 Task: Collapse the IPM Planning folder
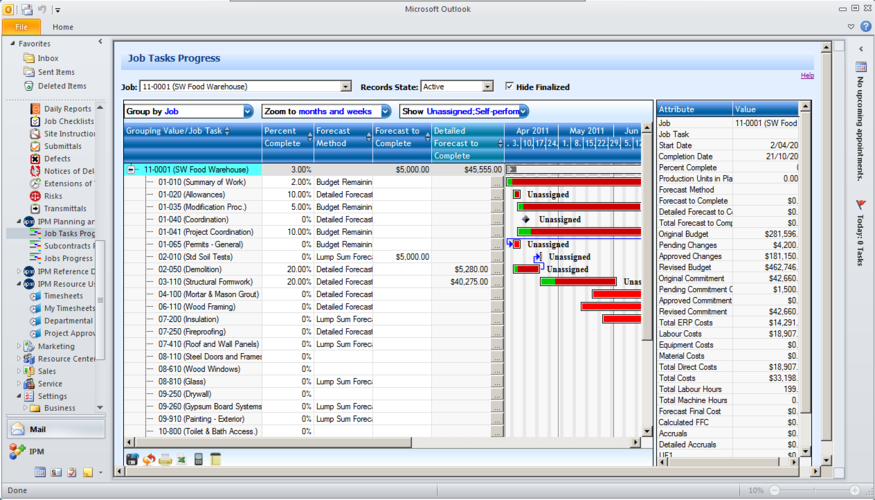[19, 222]
